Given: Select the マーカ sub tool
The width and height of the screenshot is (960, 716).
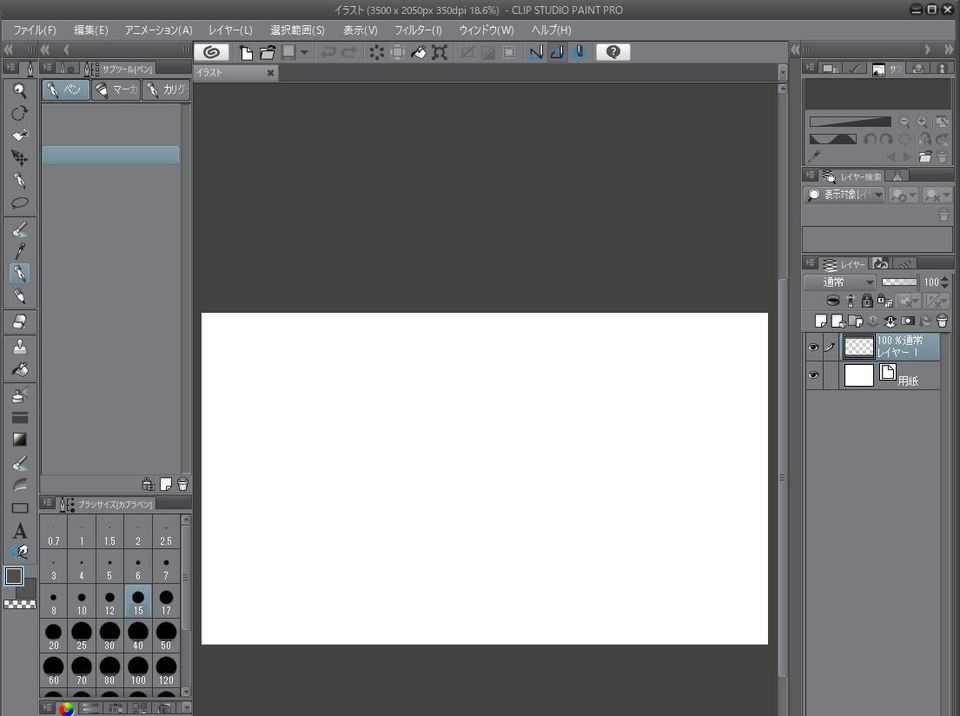Looking at the screenshot, I should pos(118,89).
